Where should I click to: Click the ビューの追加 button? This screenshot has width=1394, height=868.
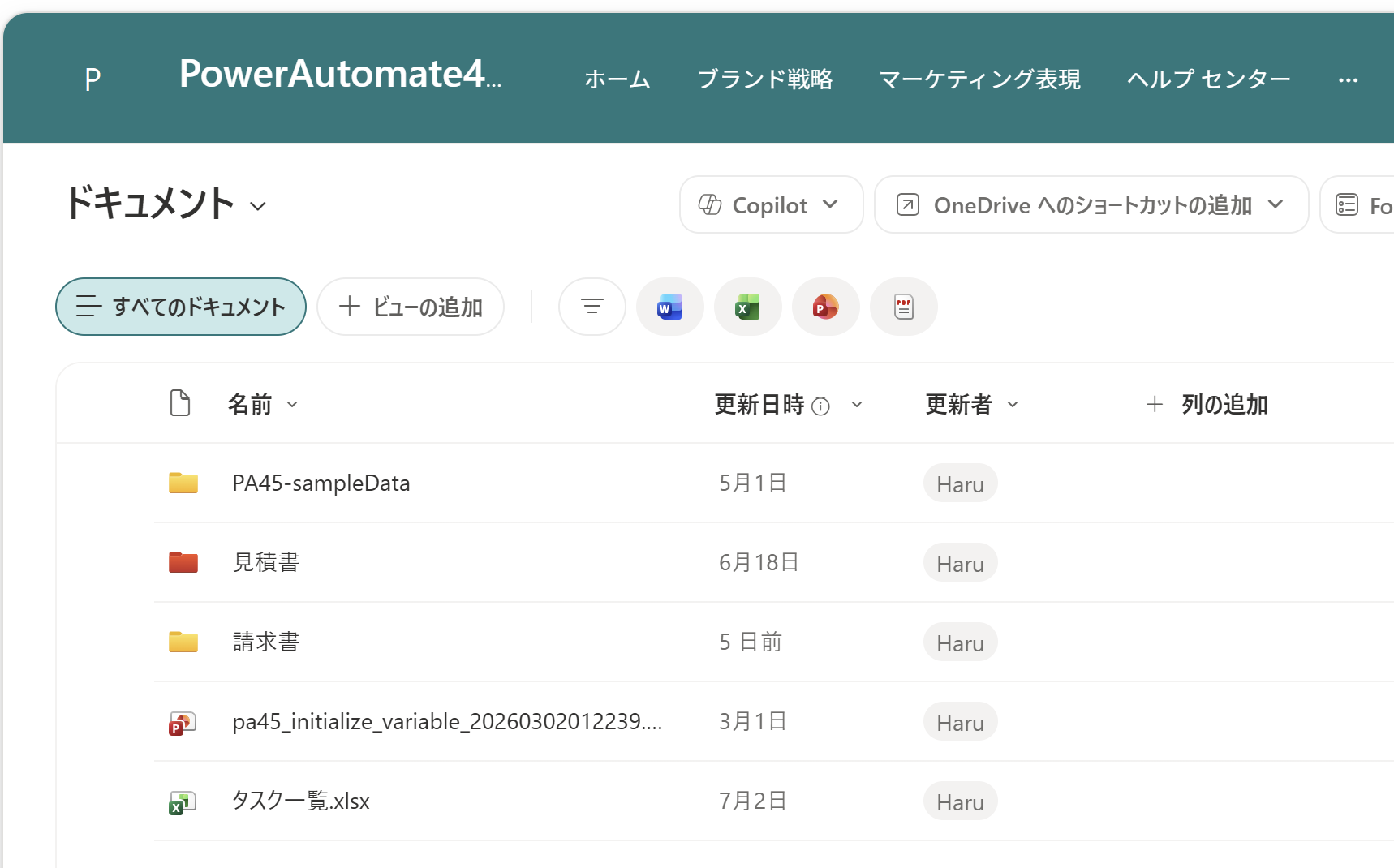[411, 307]
